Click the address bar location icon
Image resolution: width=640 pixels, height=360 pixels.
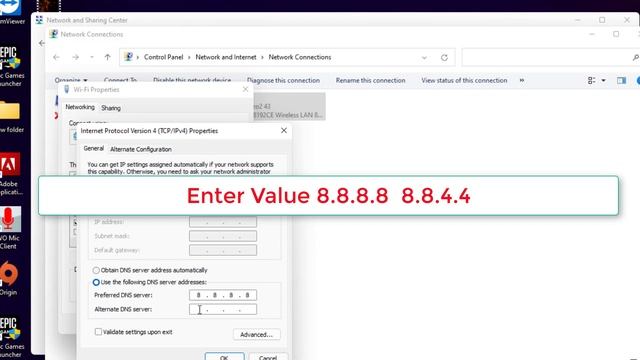128,57
